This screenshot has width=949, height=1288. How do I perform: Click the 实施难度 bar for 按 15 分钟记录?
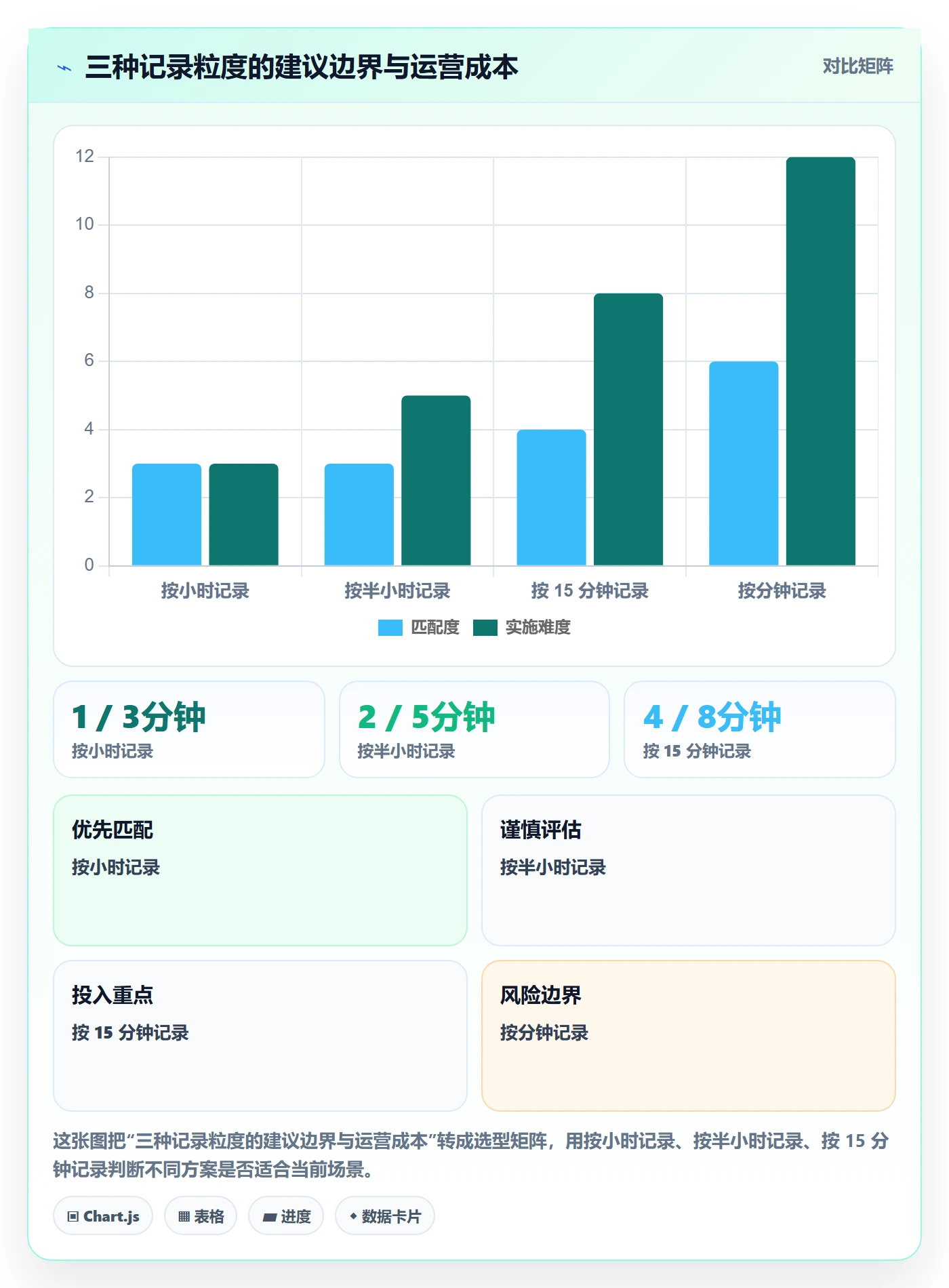[x=628, y=429]
